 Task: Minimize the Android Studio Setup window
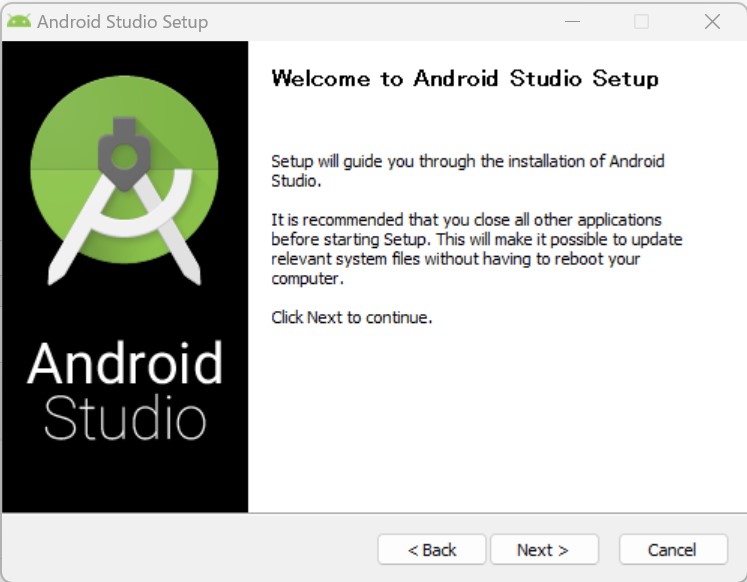click(572, 21)
